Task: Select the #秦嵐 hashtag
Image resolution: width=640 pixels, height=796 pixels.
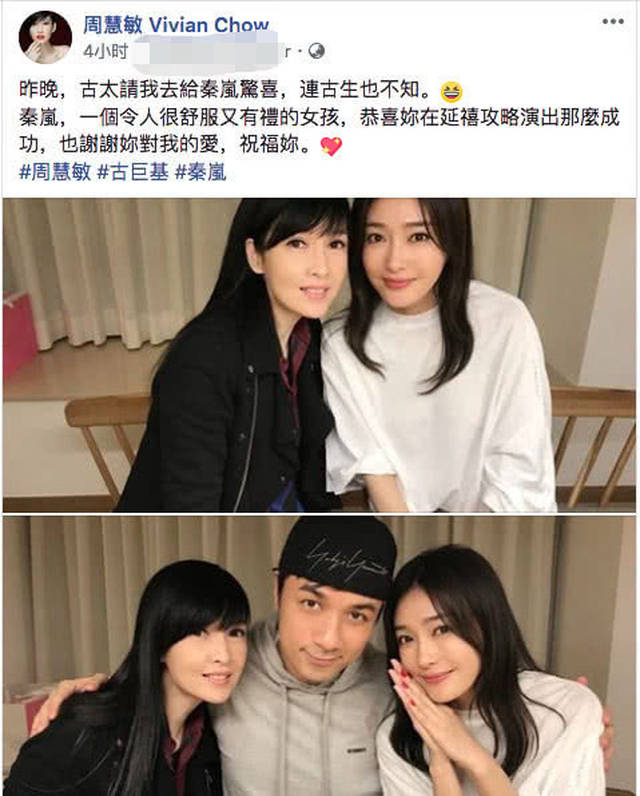Action: pyautogui.click(x=200, y=173)
